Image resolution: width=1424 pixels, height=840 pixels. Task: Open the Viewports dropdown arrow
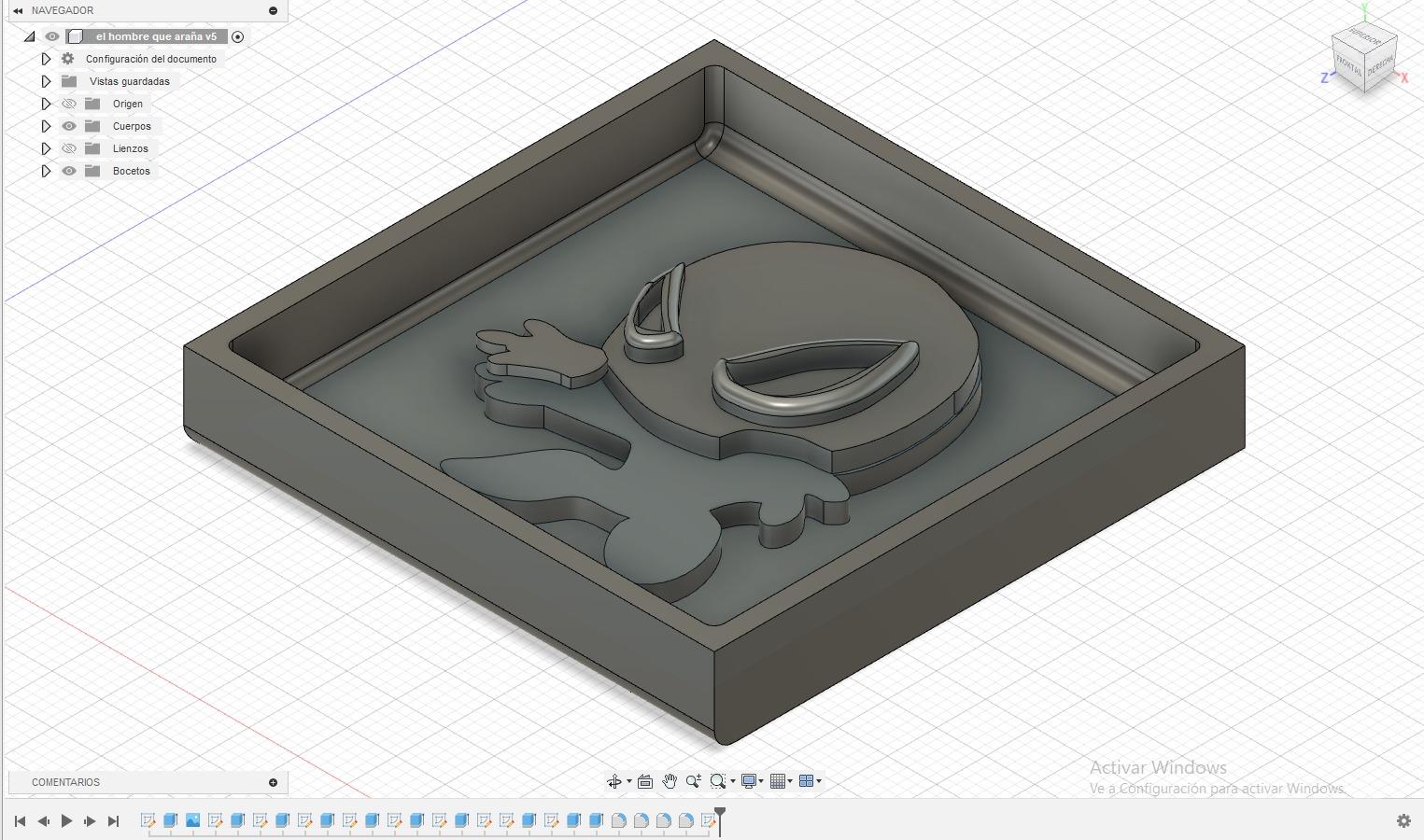(x=819, y=781)
